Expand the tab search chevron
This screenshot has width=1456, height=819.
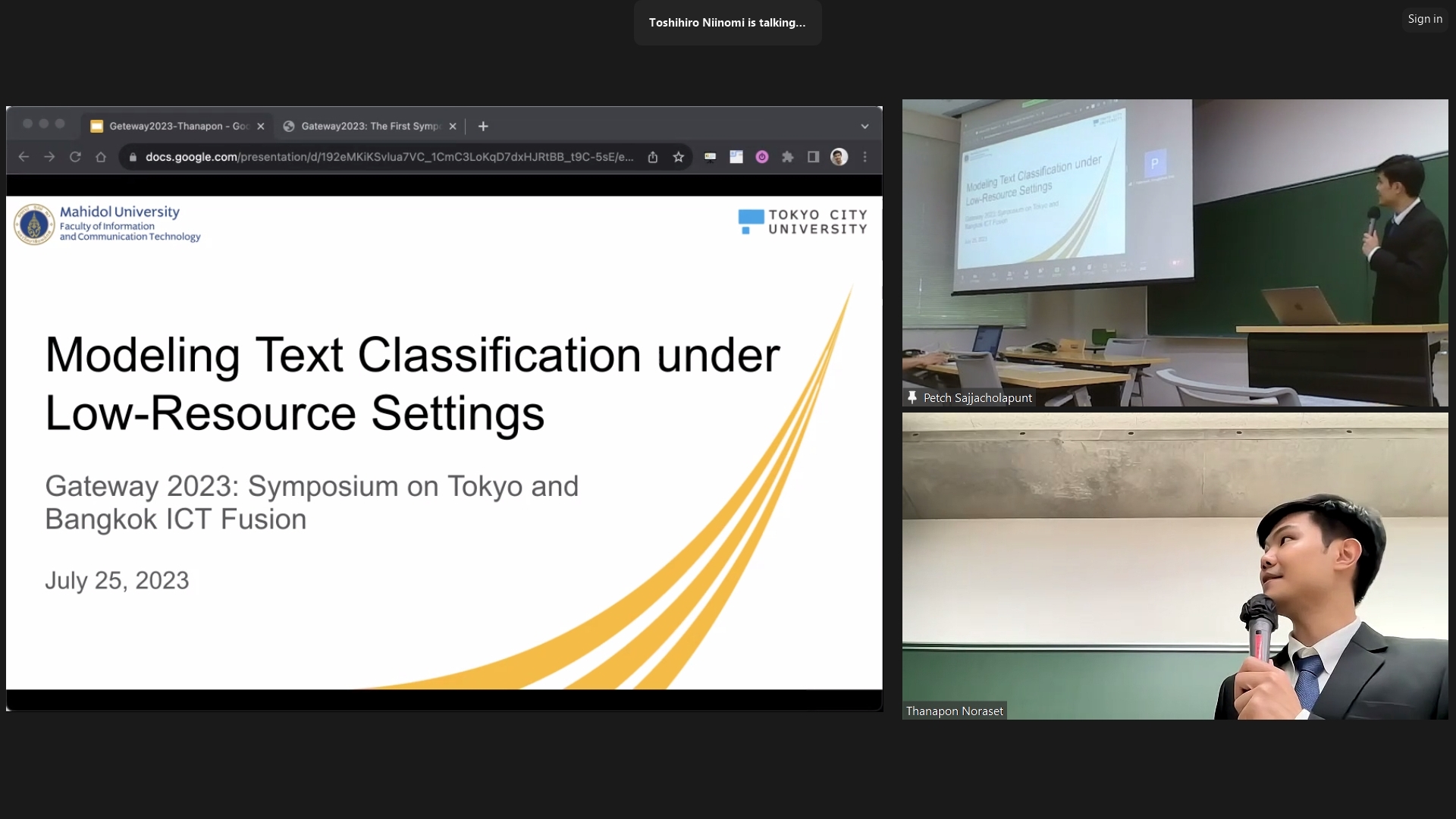click(864, 127)
